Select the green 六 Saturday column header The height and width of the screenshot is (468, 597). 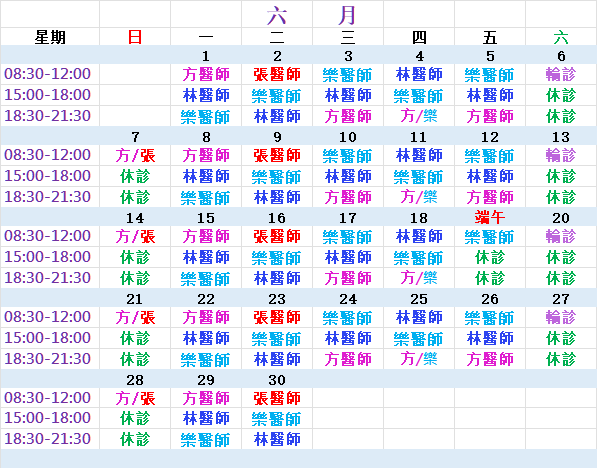coord(561,37)
